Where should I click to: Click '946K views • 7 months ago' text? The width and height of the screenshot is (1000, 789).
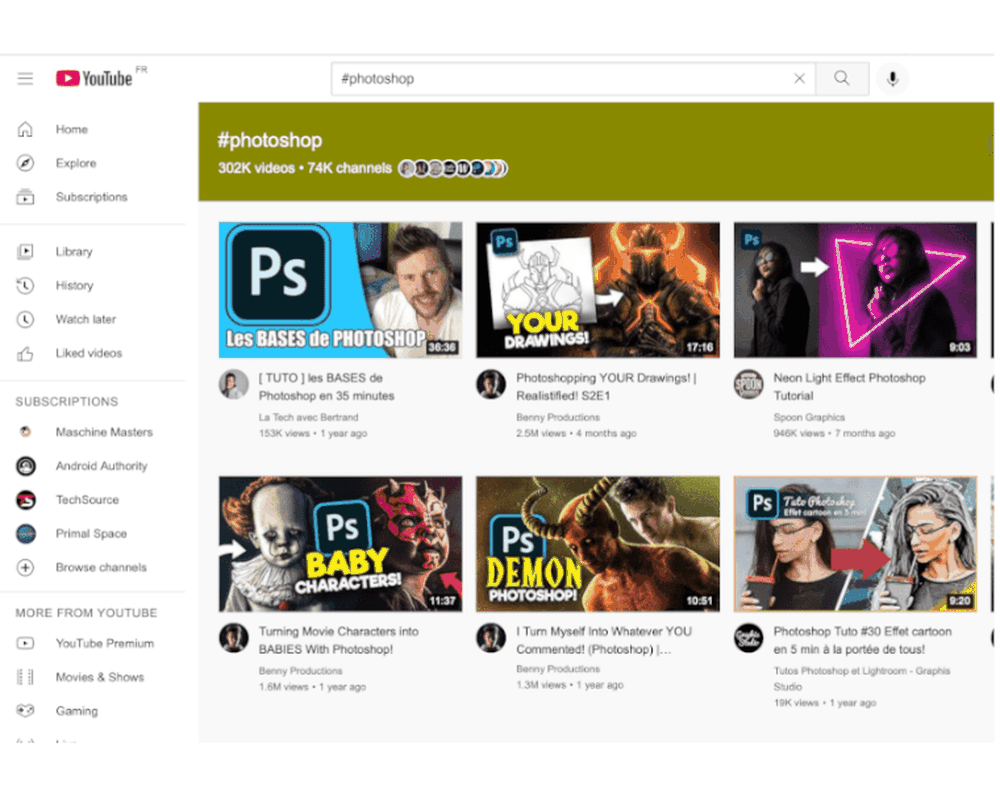point(834,434)
